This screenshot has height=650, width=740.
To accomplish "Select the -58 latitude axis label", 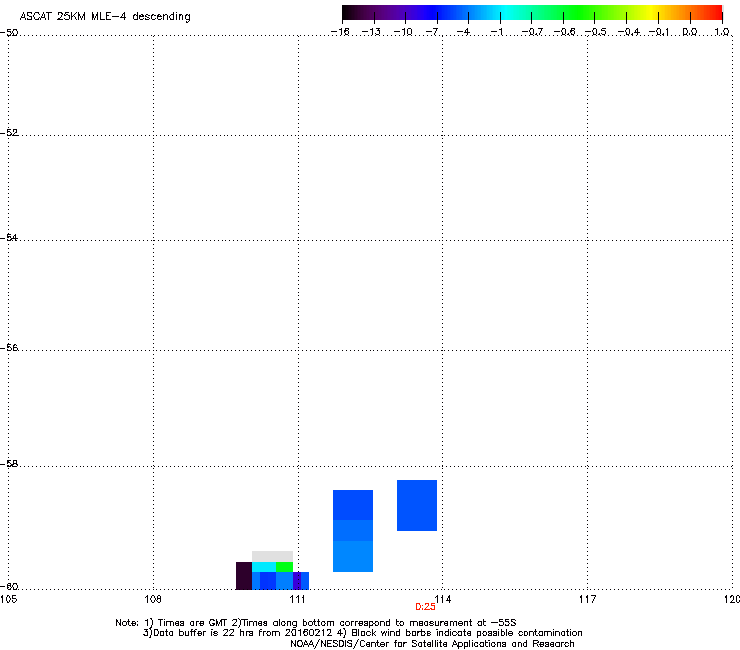I will [9, 464].
